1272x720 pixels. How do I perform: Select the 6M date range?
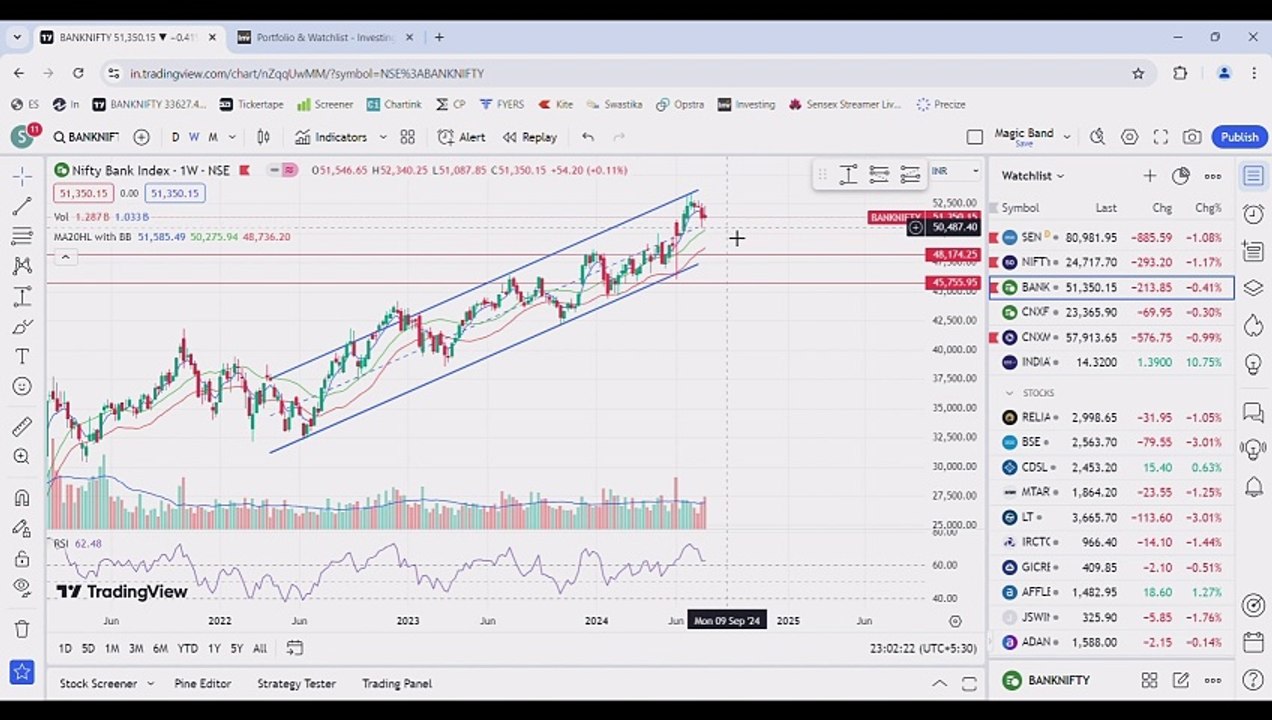point(160,649)
